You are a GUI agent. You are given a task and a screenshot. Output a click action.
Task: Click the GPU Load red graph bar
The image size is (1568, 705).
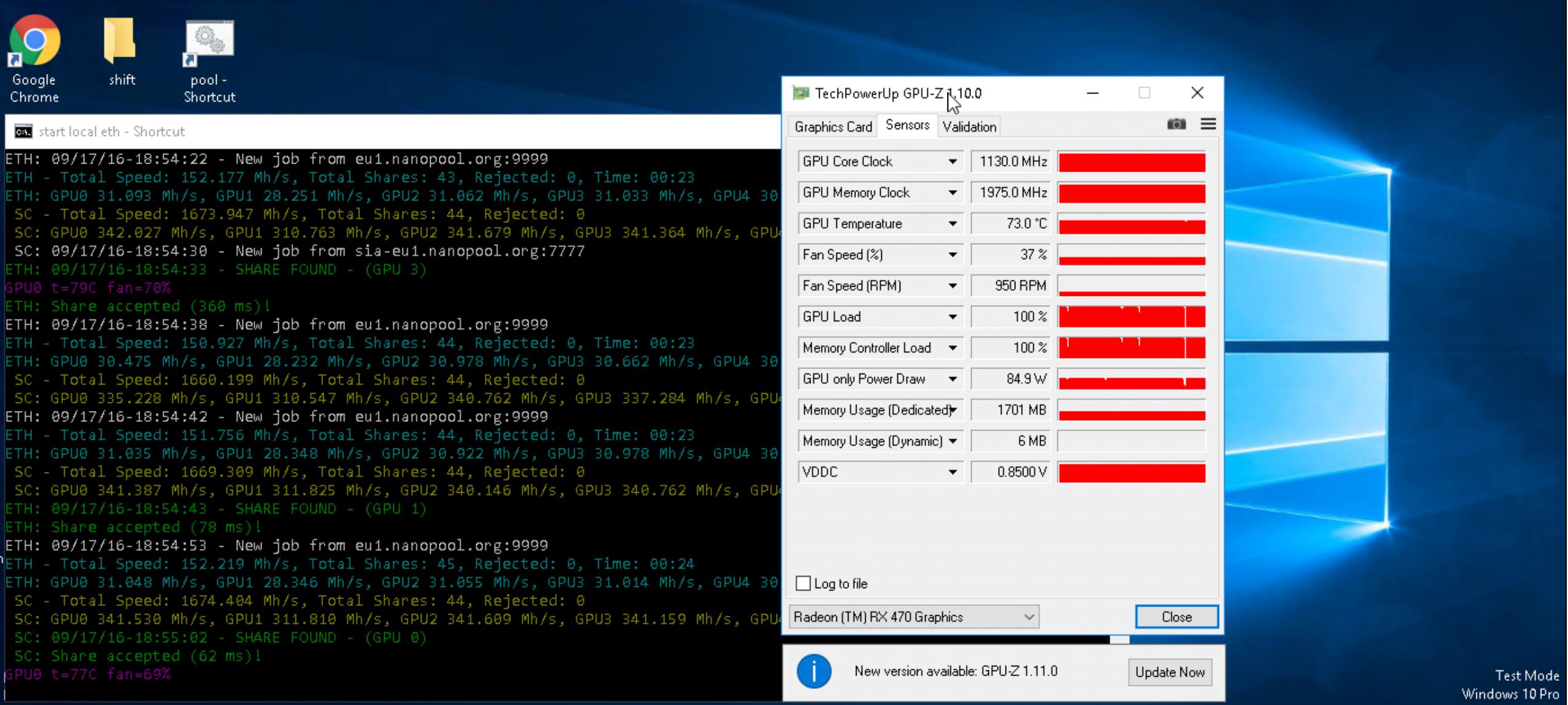click(1131, 317)
